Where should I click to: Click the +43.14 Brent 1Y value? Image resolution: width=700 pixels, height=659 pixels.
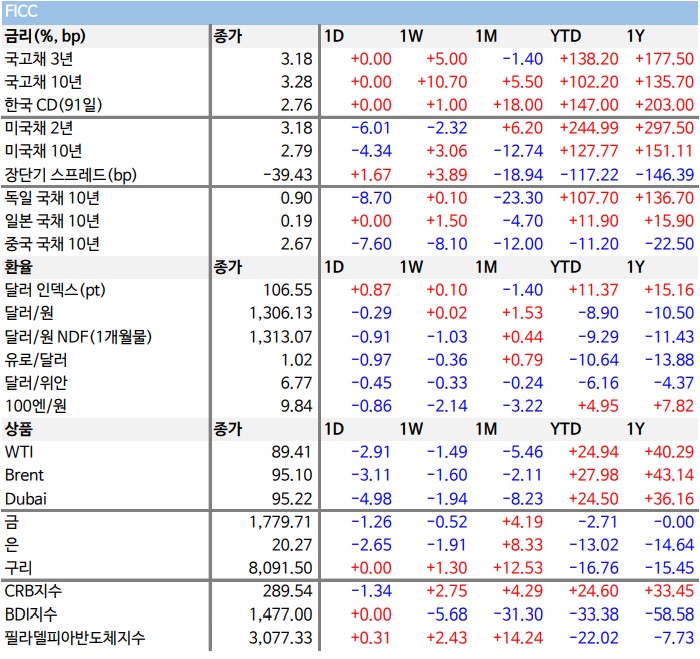point(669,475)
